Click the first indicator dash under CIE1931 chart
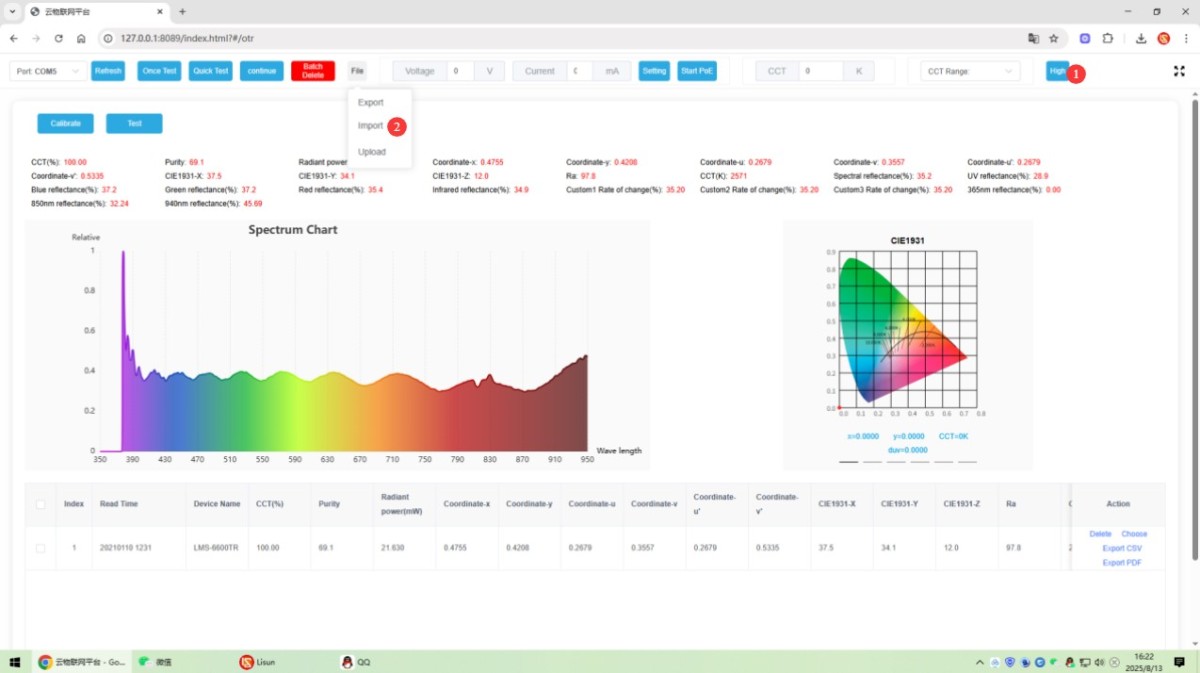 [849, 462]
